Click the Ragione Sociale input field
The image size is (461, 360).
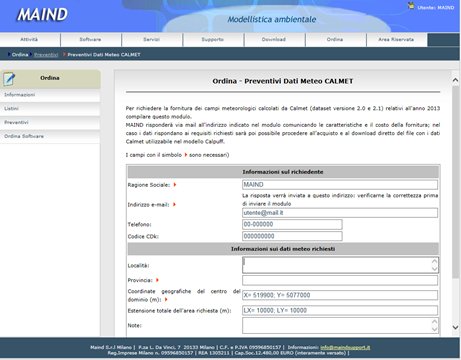coord(340,185)
